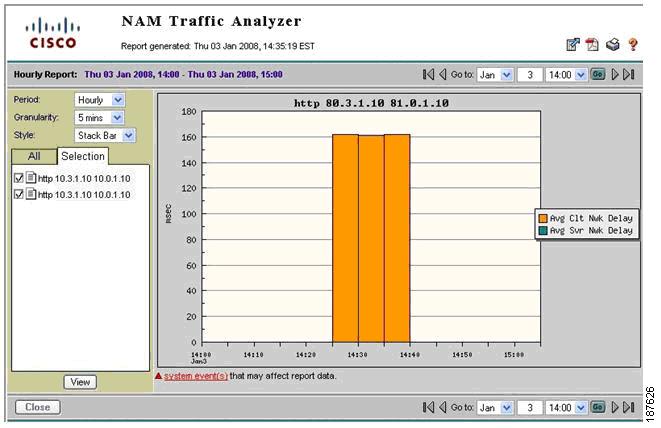Click the Hourly Report date range text
The height and width of the screenshot is (428, 661).
tap(183, 75)
